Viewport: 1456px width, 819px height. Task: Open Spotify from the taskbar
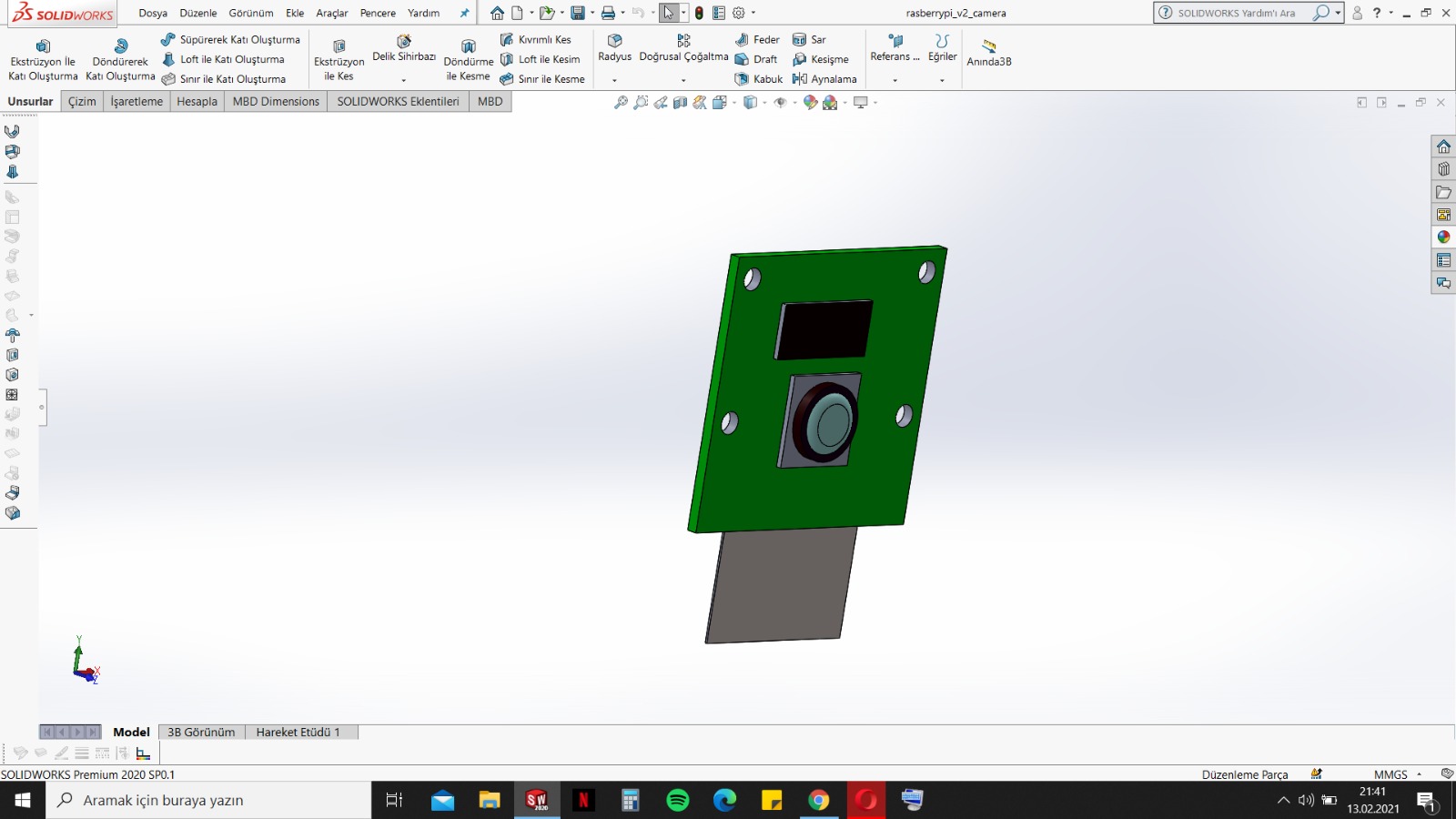click(x=678, y=800)
